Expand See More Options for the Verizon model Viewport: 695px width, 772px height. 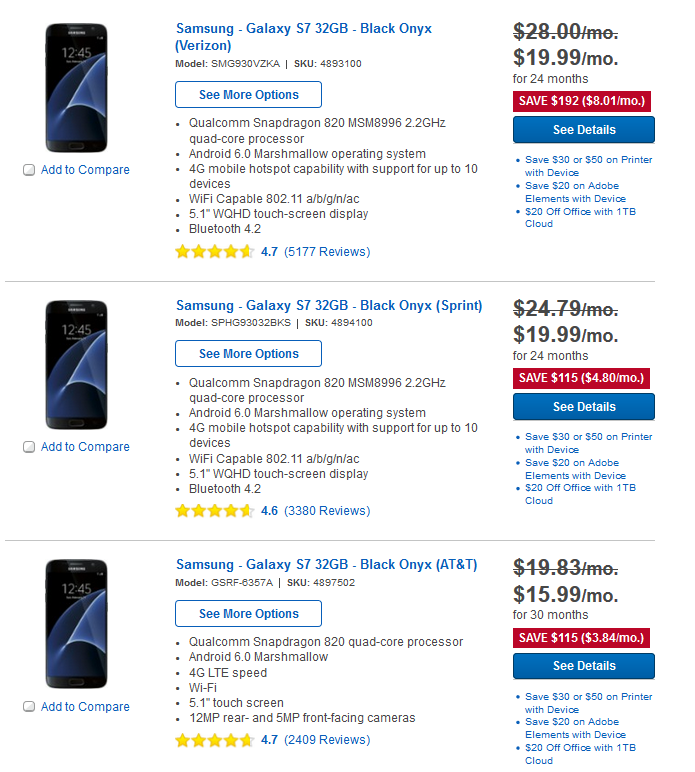249,95
